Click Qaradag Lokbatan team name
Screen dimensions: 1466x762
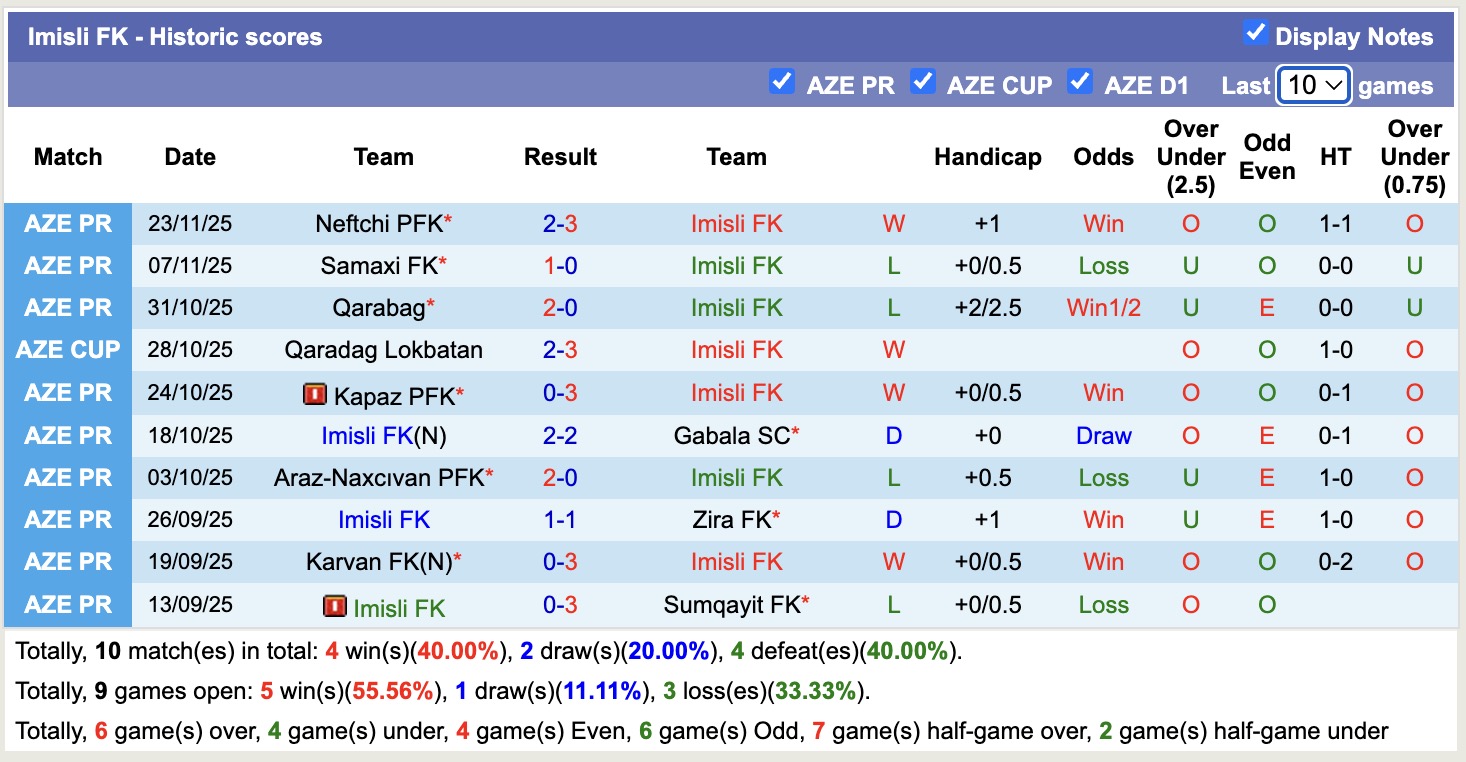click(x=383, y=350)
